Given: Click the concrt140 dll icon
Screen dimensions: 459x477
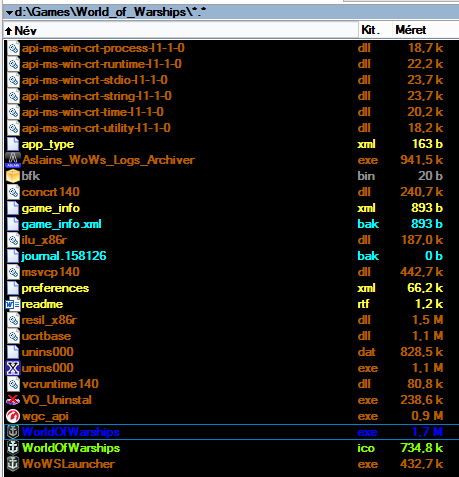Looking at the screenshot, I should click(x=13, y=192).
